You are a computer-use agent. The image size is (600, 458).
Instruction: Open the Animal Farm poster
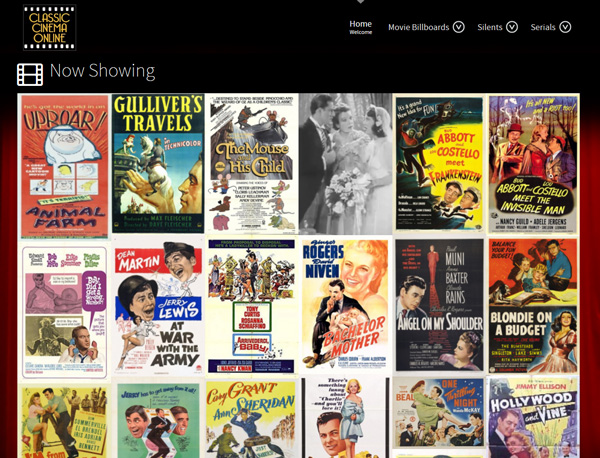(x=65, y=166)
